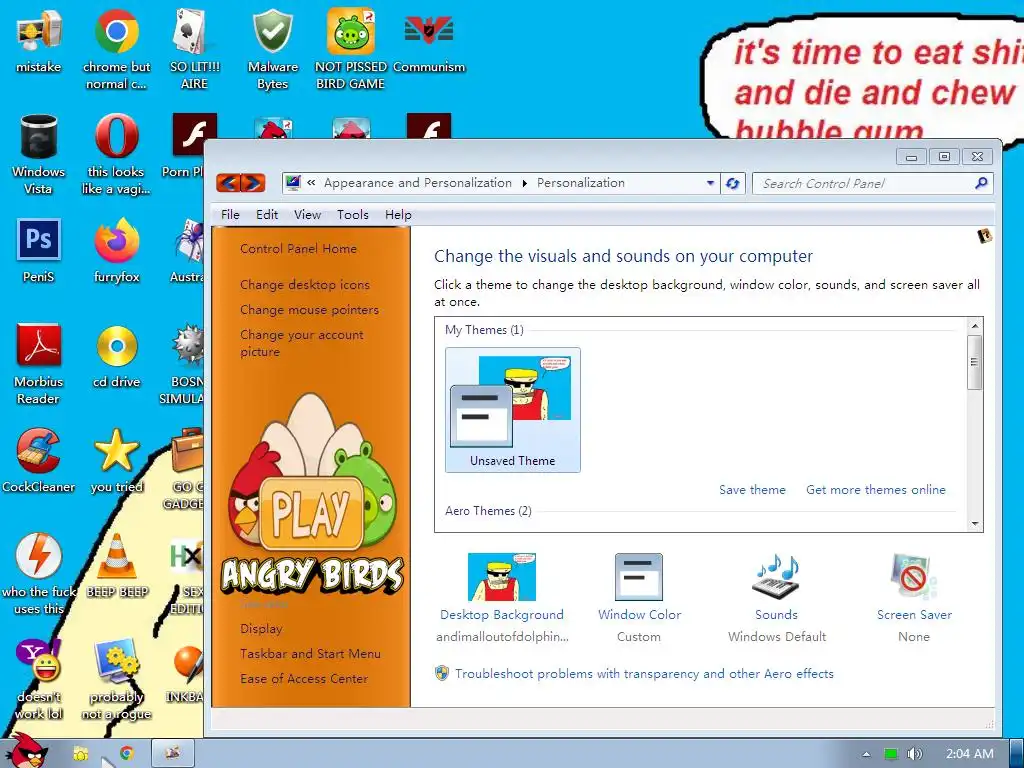
Task: Click the orange Forward arrow button
Action: tap(253, 183)
